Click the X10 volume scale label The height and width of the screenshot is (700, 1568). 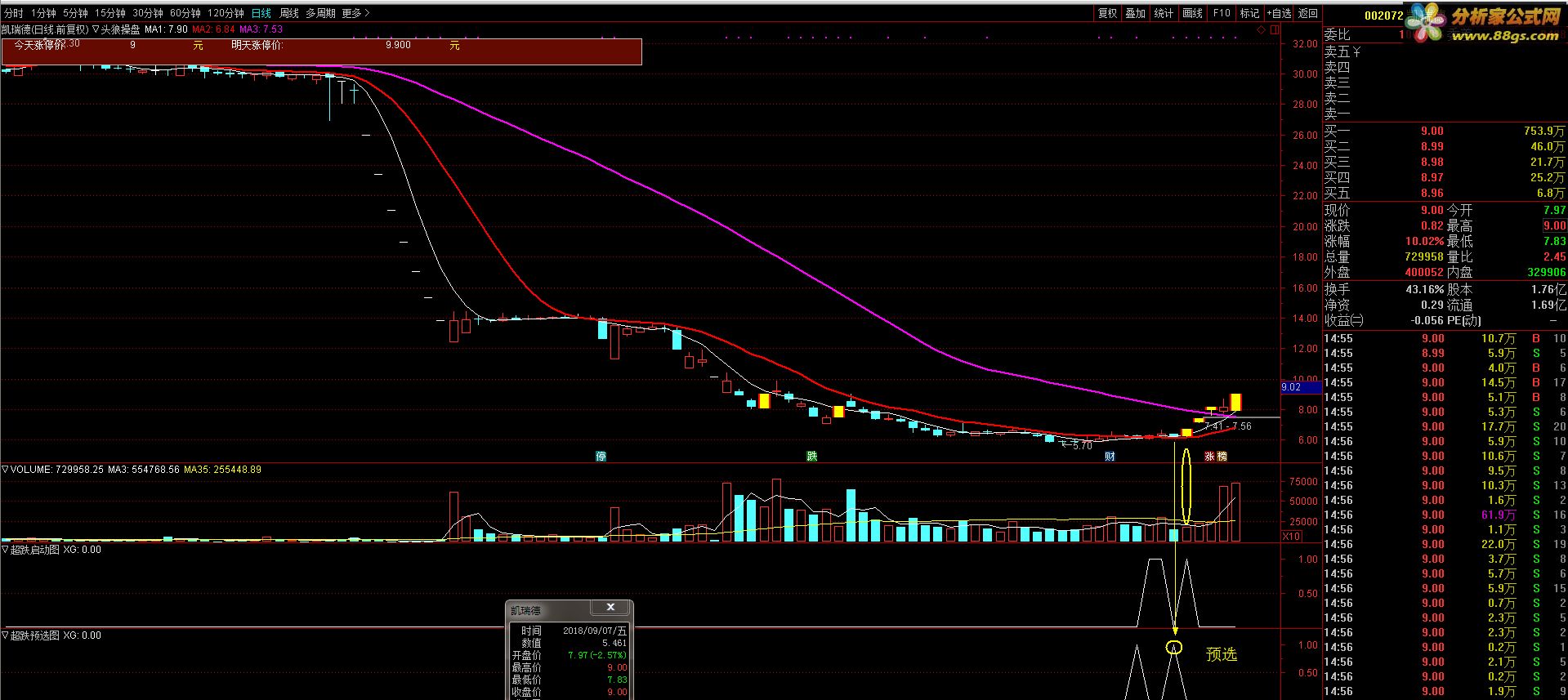(x=1292, y=537)
